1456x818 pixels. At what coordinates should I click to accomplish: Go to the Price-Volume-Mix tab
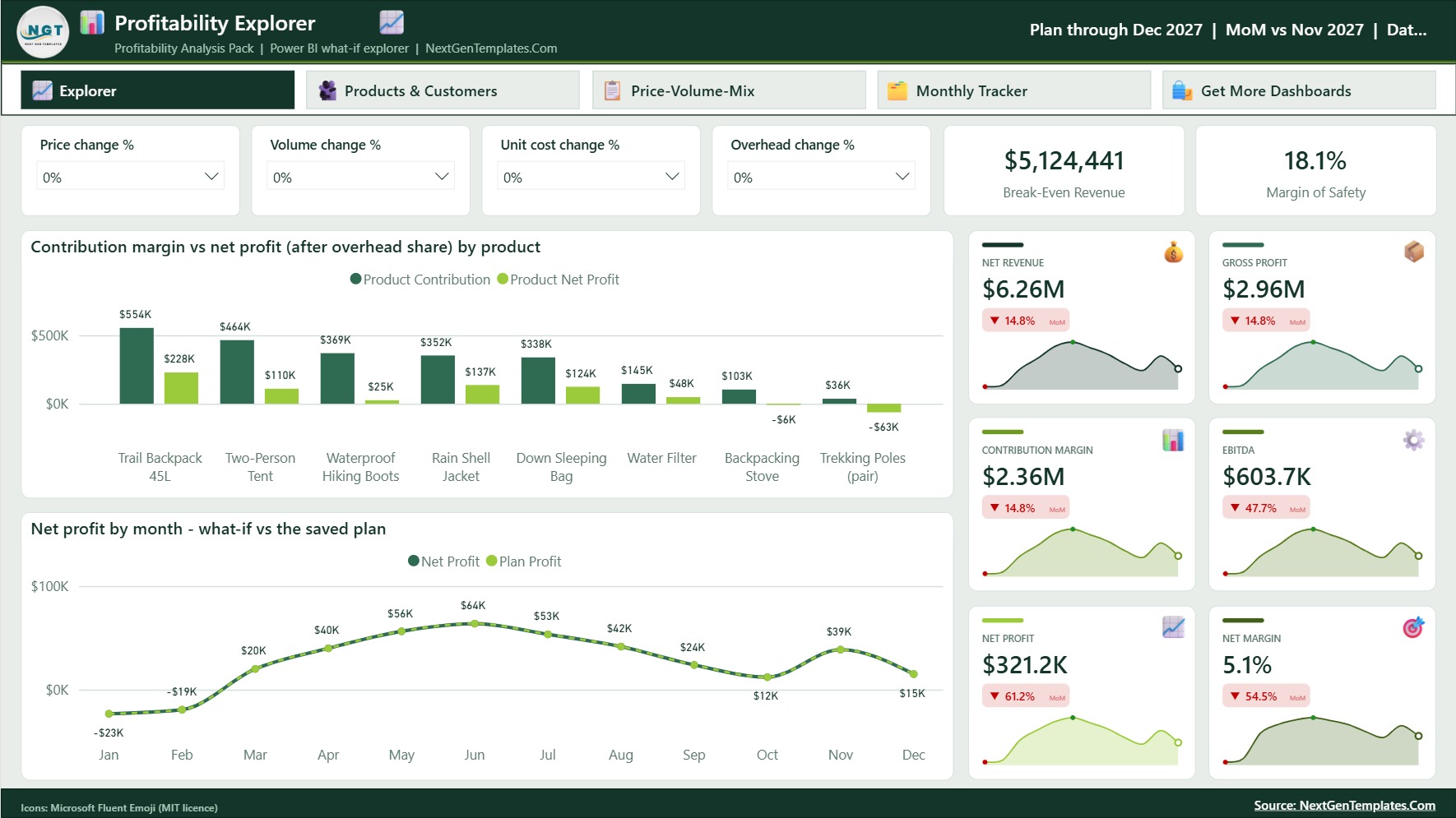pyautogui.click(x=729, y=90)
